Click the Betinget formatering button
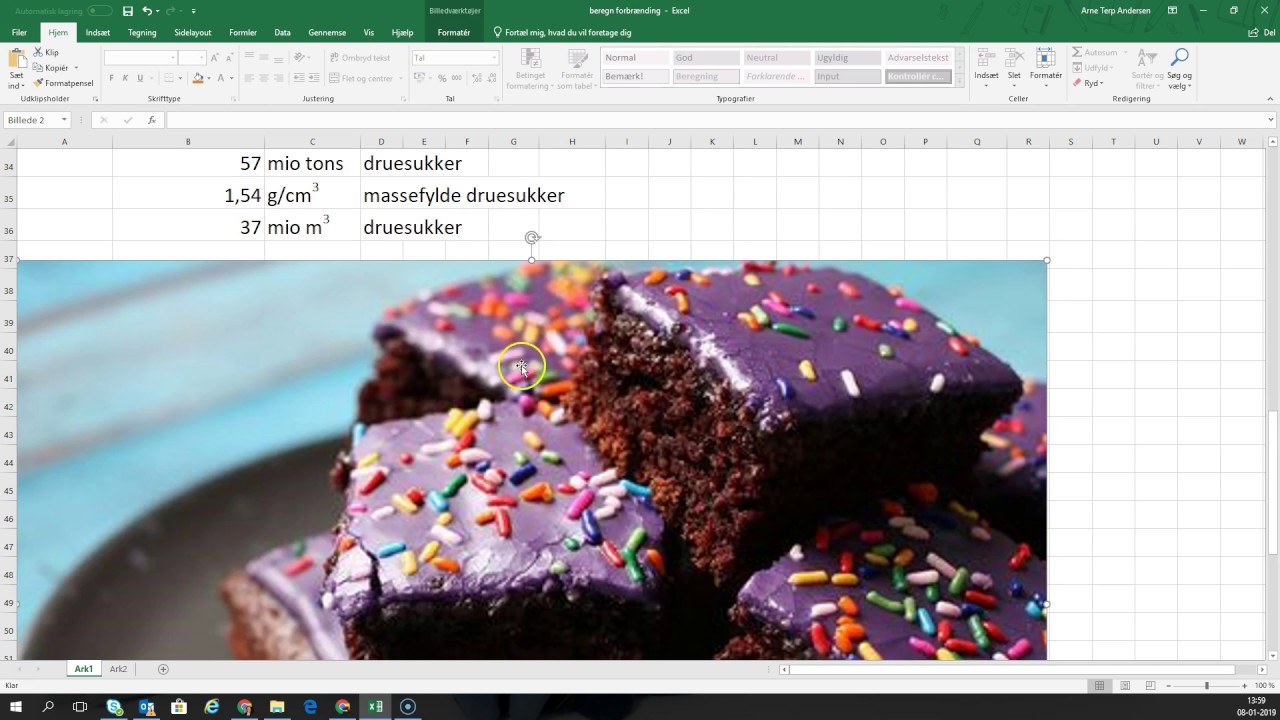 click(529, 69)
